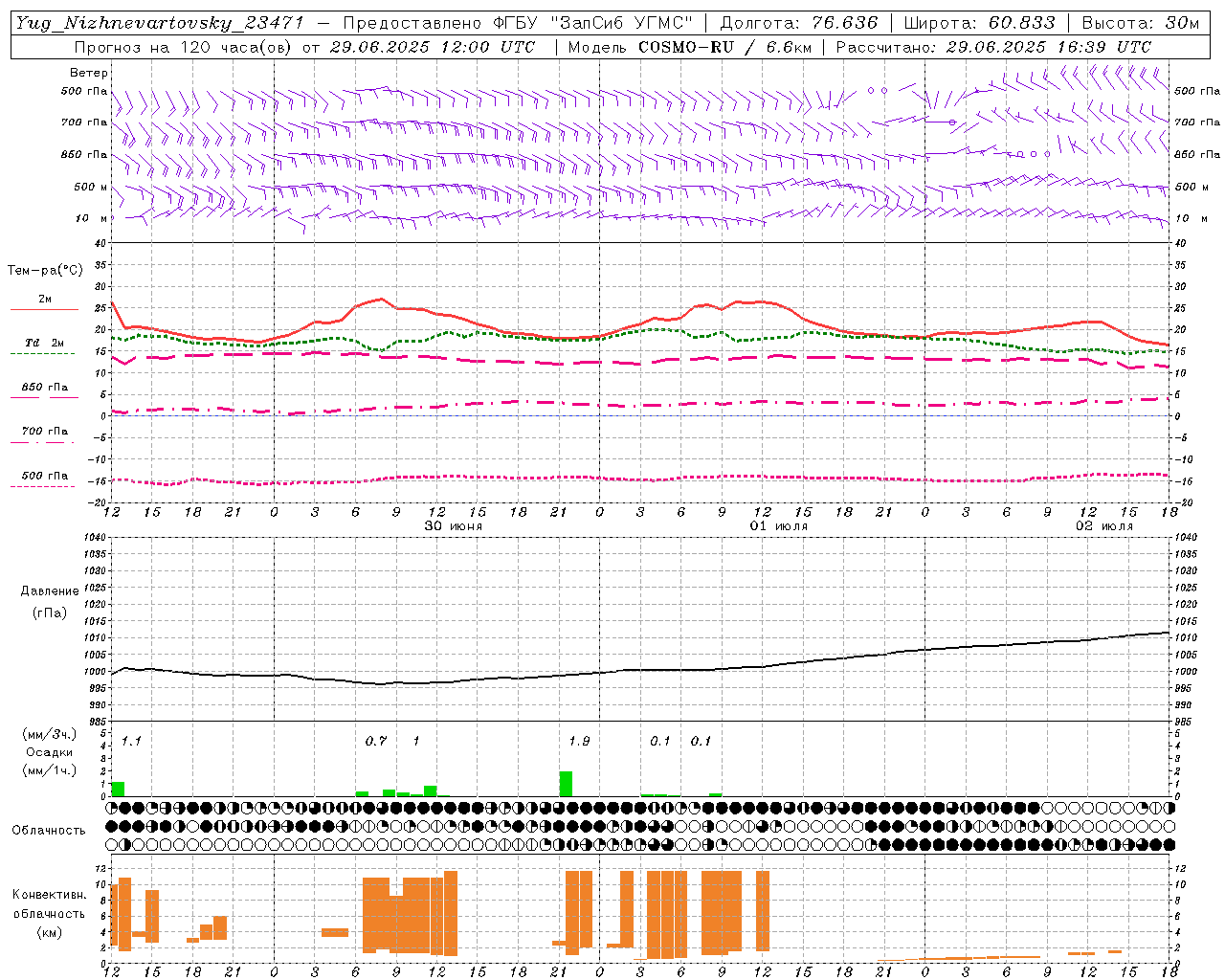Viewport: 1225px width, 980px height.
Task: Click the Давление pressure panel label
Action: click(50, 591)
